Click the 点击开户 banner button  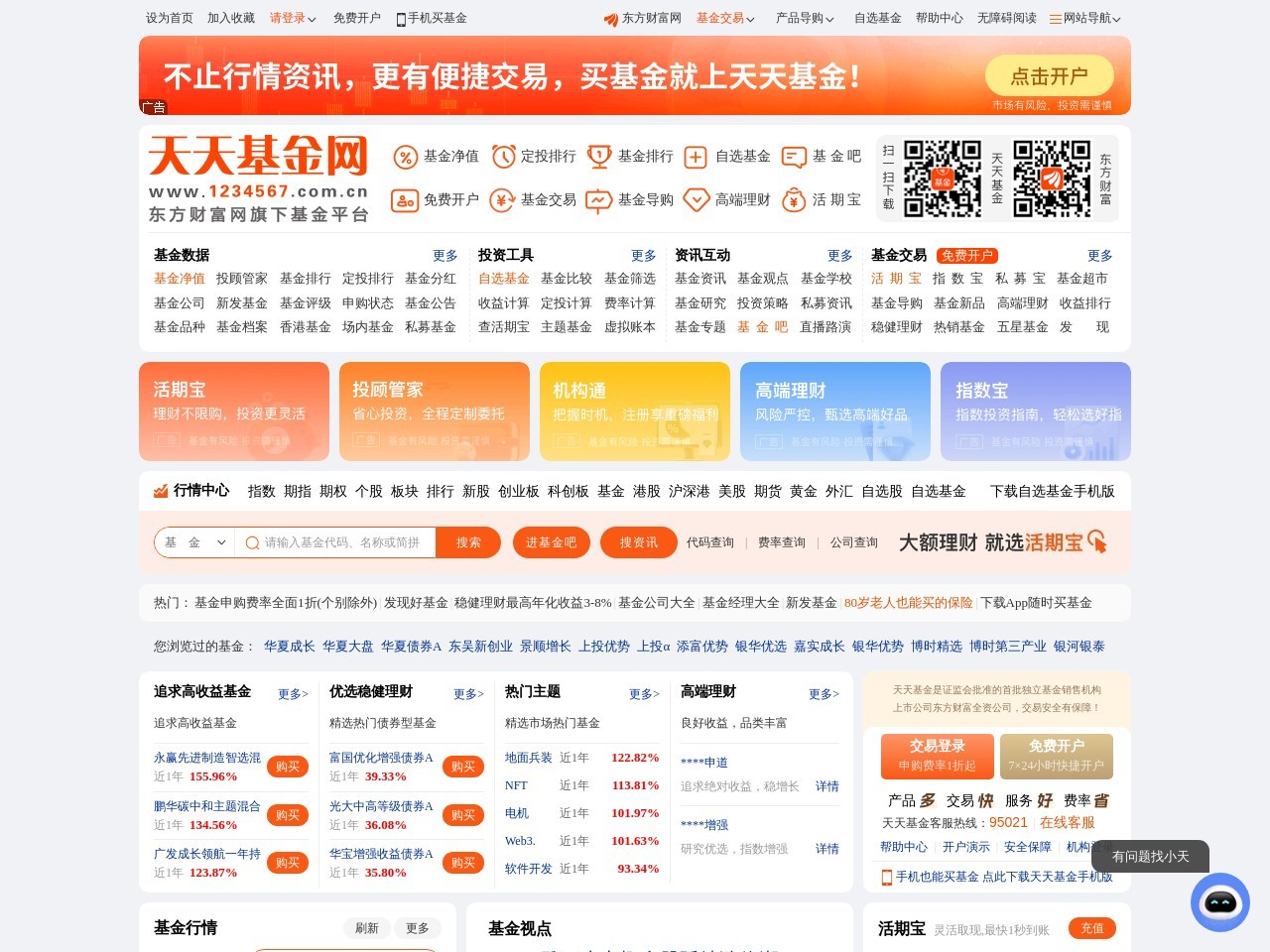point(1049,75)
